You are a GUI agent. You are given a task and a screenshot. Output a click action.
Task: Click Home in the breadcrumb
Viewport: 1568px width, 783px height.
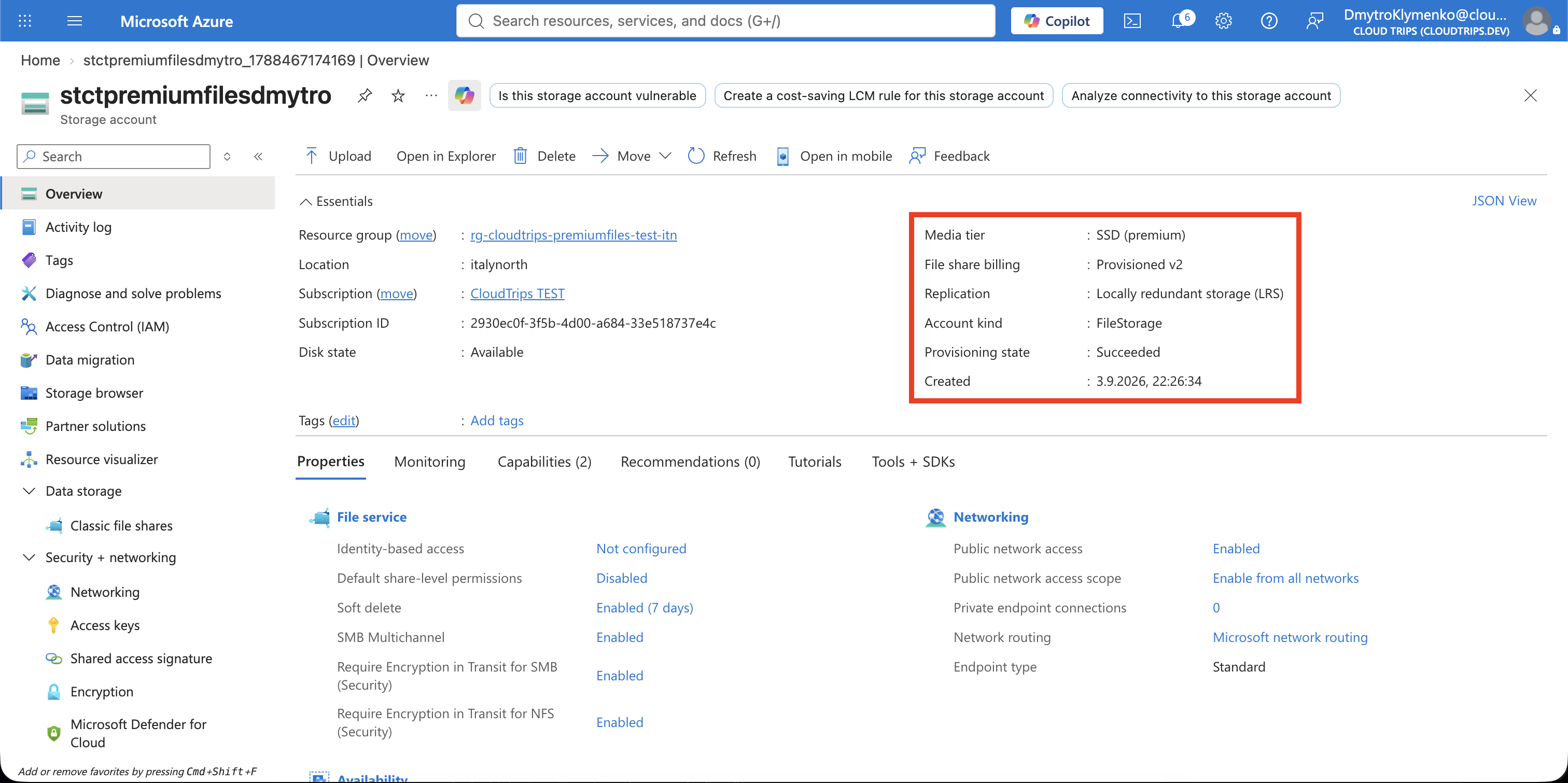[40, 60]
